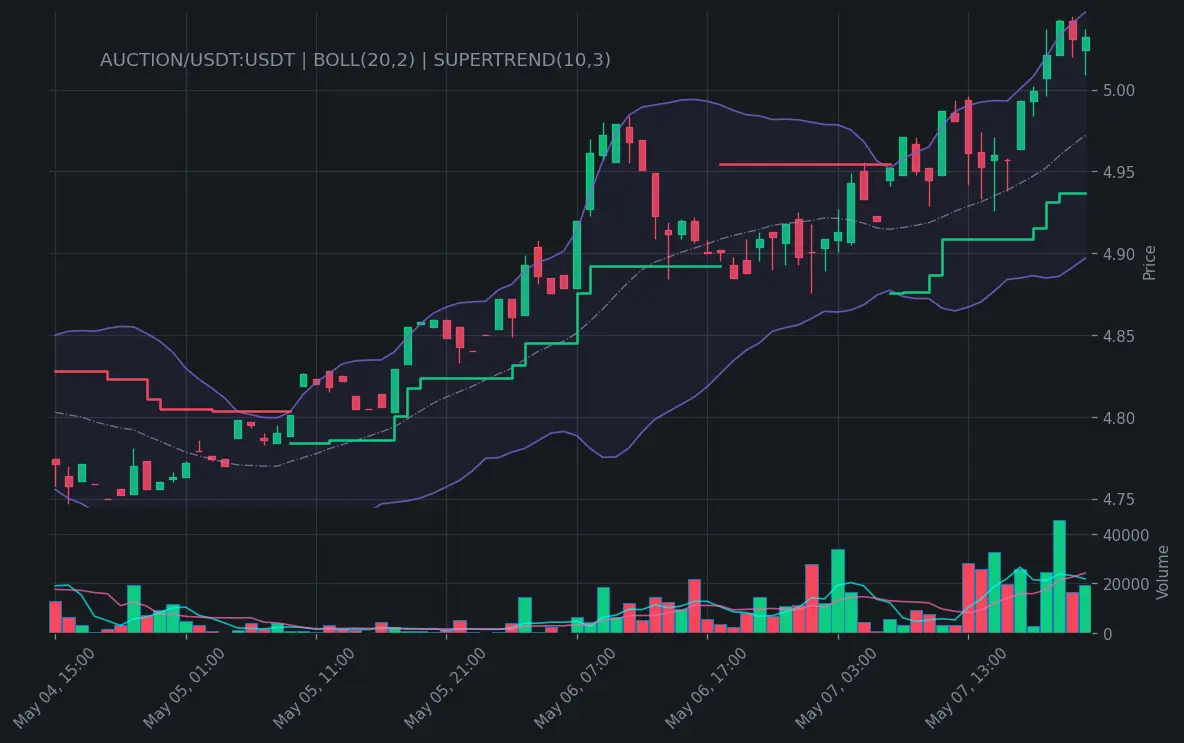Click the red supertrend line near 4.95
Image resolution: width=1184 pixels, height=743 pixels.
coord(805,164)
